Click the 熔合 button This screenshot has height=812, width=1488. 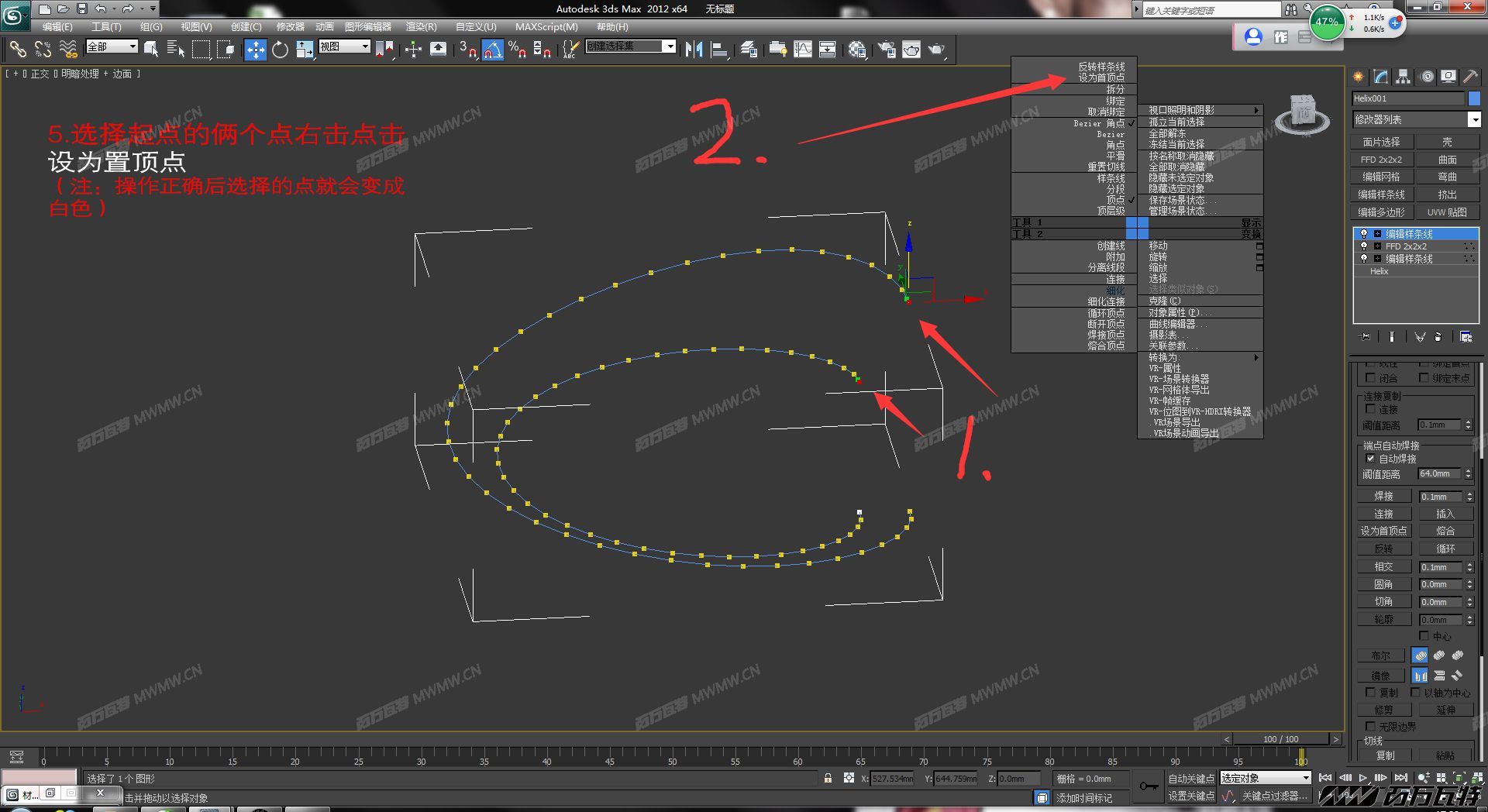tap(1445, 531)
